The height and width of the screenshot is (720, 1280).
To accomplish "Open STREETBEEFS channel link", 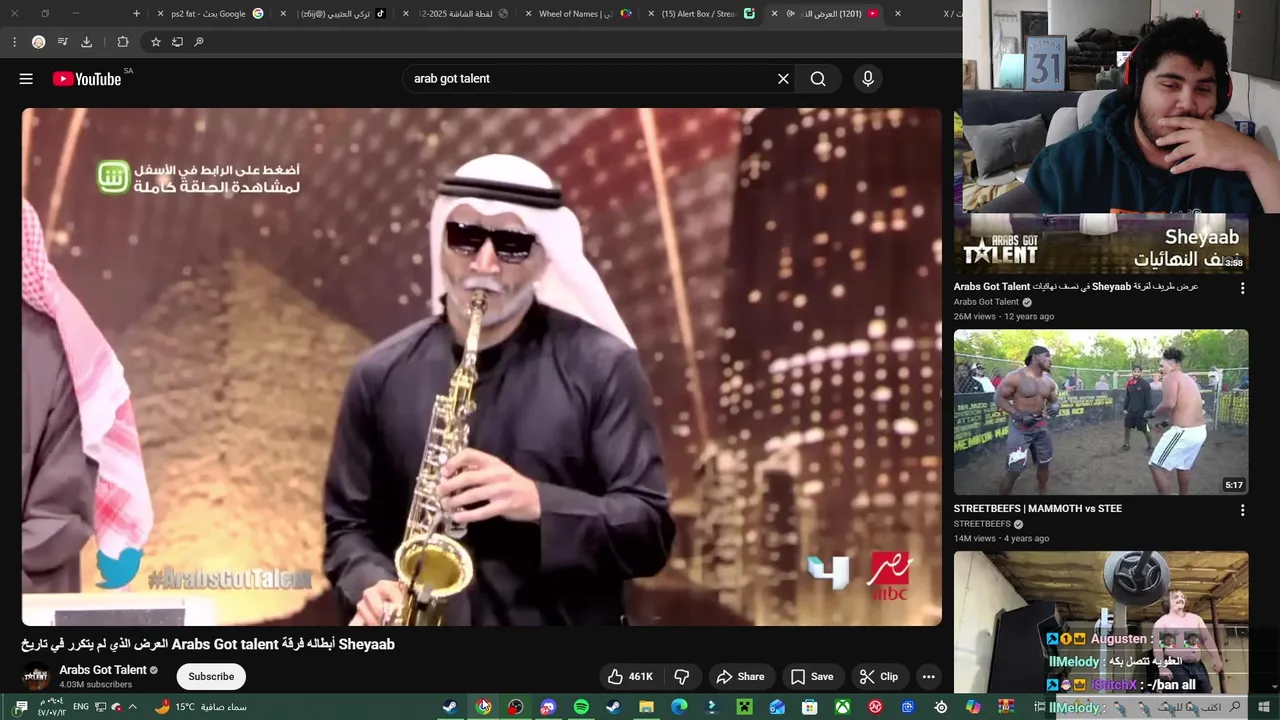I will (x=982, y=524).
